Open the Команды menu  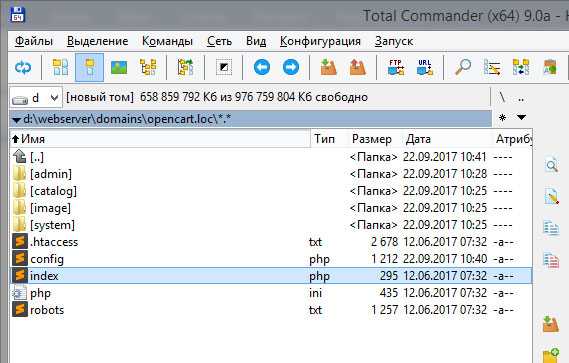[x=167, y=41]
